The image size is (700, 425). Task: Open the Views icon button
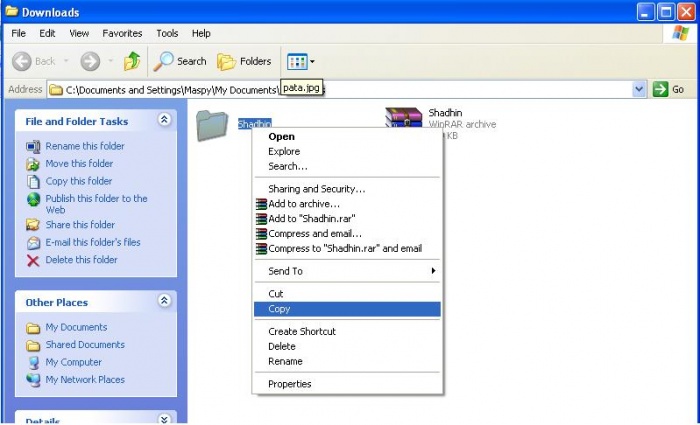297,62
